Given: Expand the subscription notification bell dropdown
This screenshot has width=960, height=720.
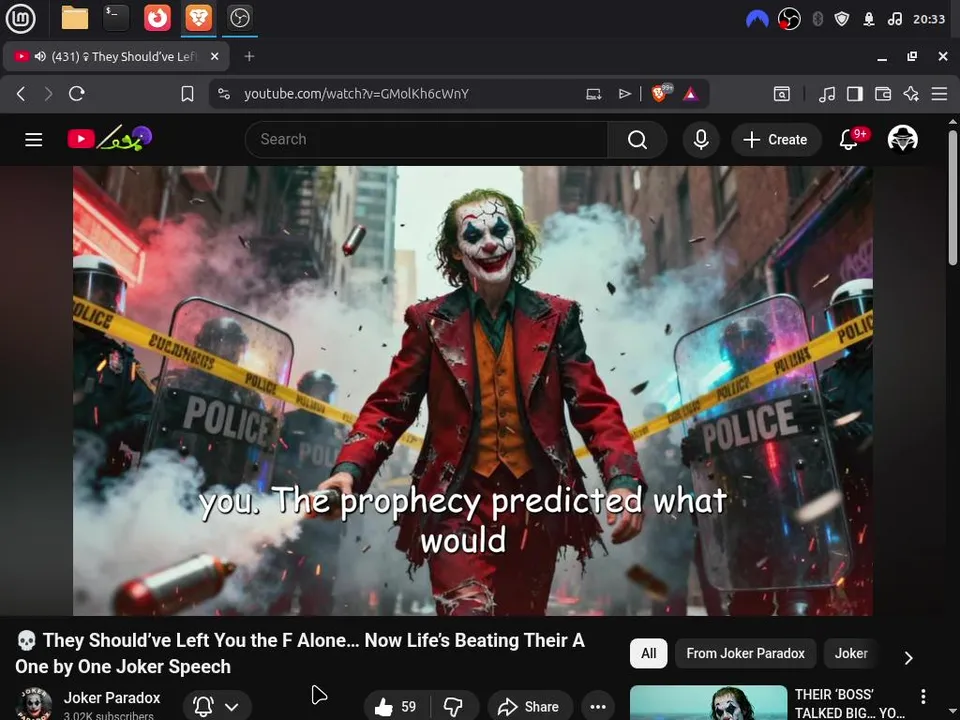Looking at the screenshot, I should [x=217, y=707].
